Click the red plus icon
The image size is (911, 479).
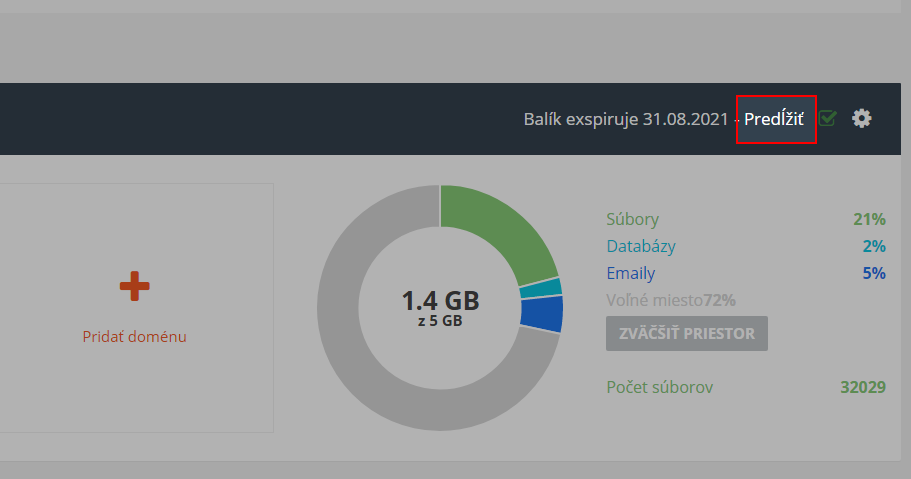(x=134, y=287)
